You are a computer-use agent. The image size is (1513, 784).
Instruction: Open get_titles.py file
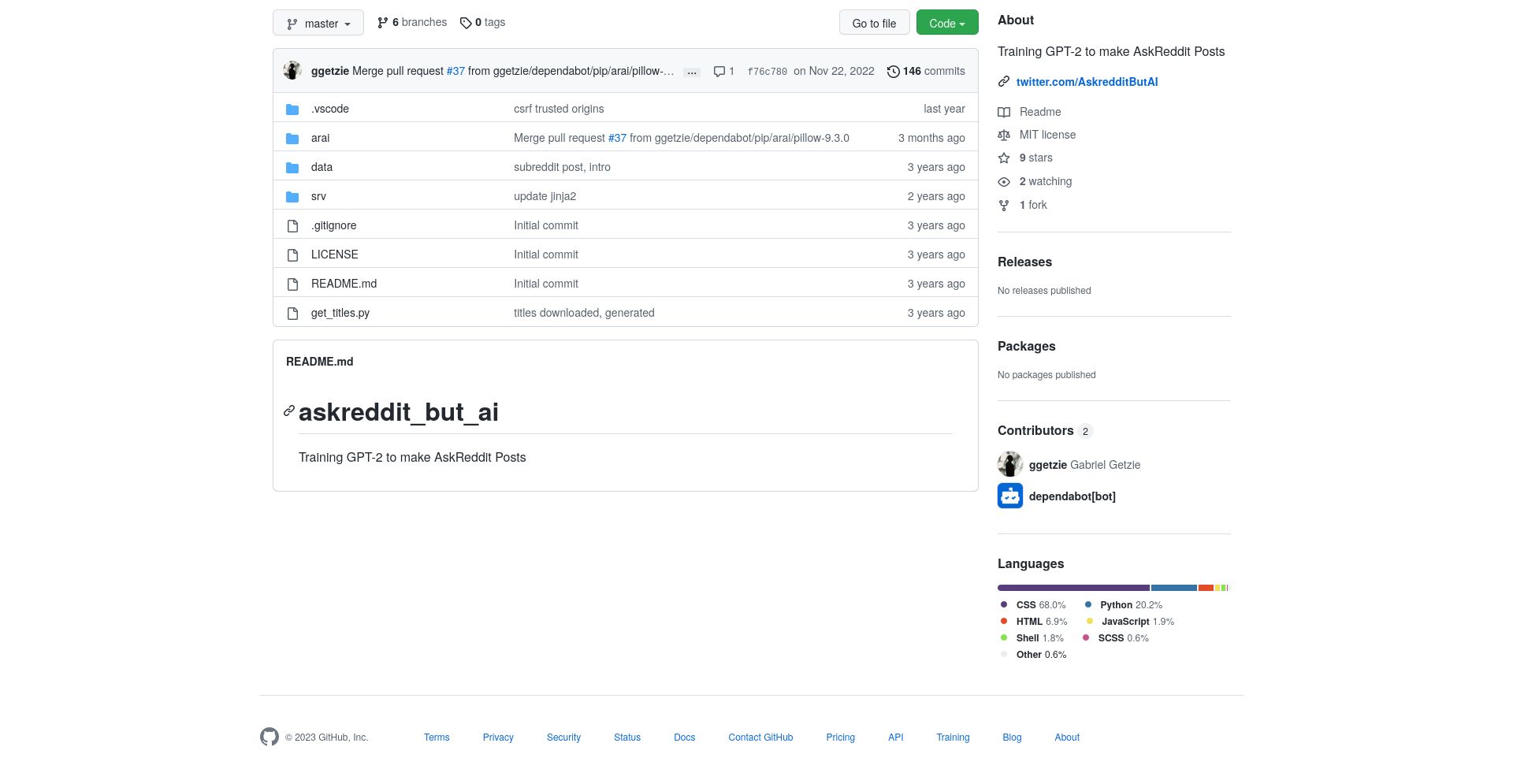point(340,313)
